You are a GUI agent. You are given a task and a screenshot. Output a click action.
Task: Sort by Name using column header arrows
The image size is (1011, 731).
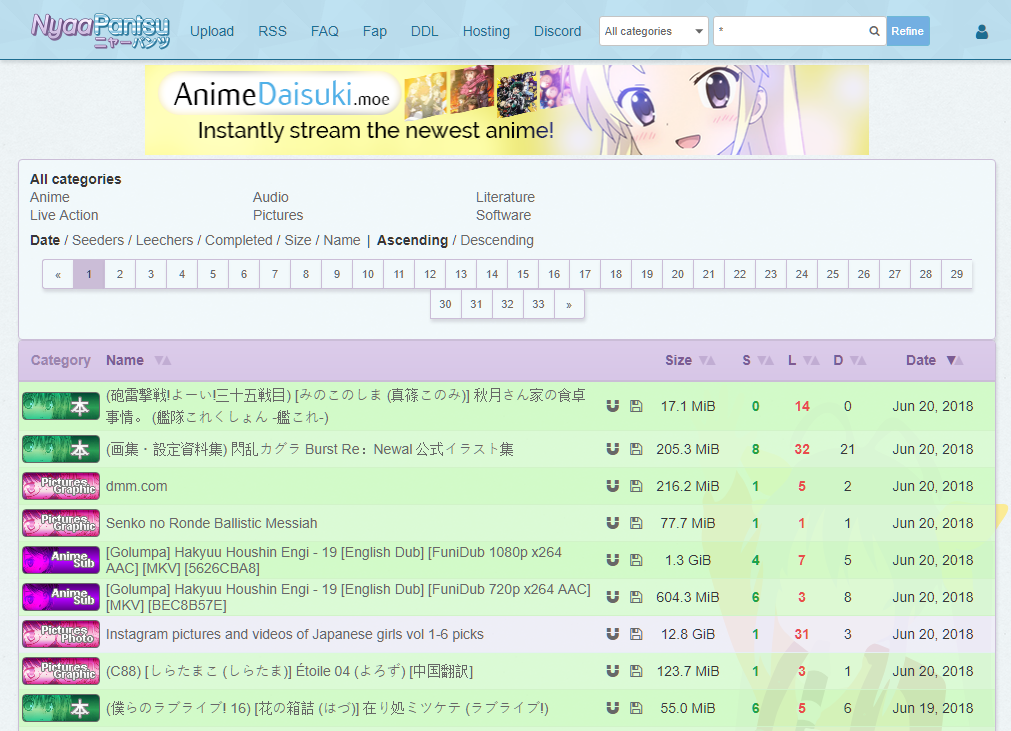(162, 360)
